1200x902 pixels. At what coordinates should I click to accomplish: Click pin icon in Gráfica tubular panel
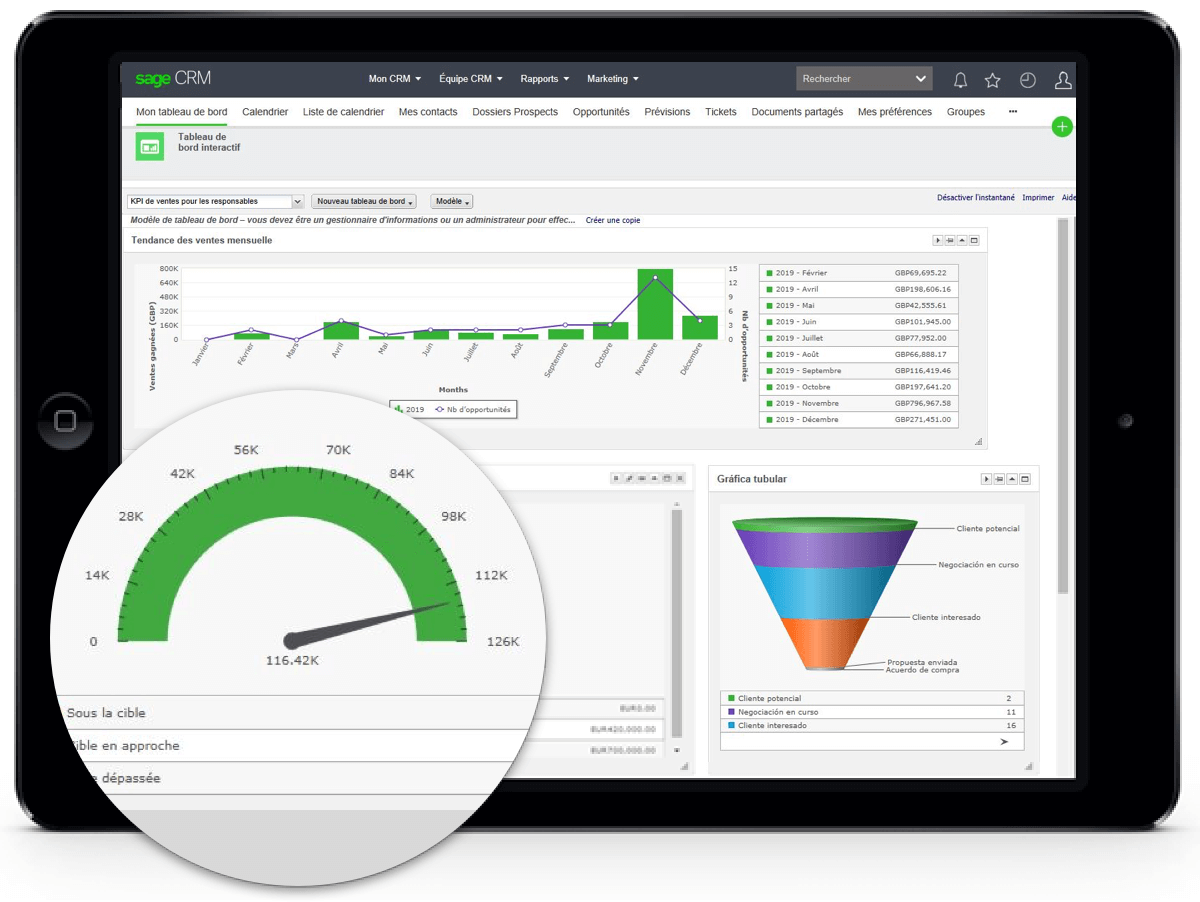click(x=999, y=480)
